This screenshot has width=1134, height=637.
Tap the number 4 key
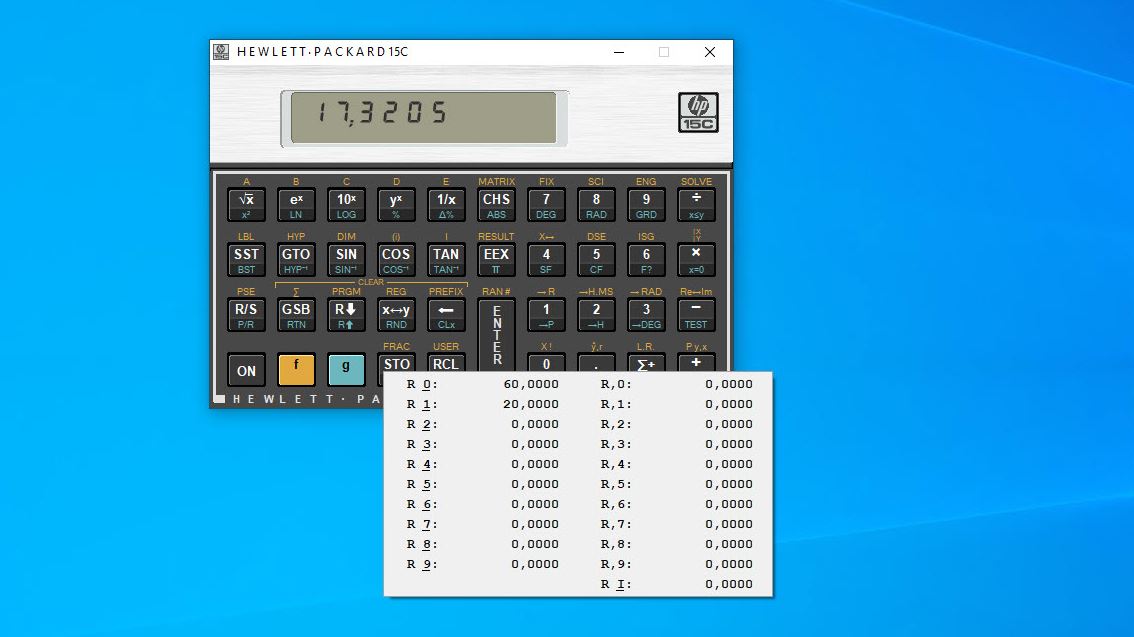coord(546,260)
